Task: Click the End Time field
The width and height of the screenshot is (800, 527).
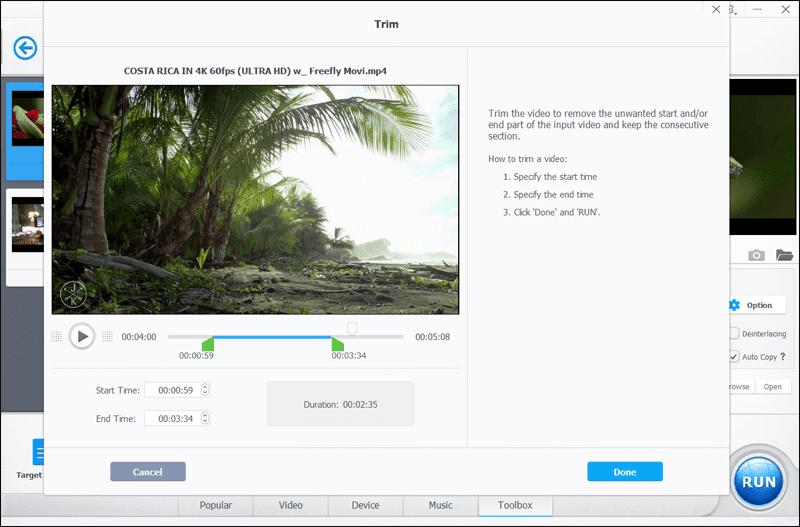Action: click(178, 419)
